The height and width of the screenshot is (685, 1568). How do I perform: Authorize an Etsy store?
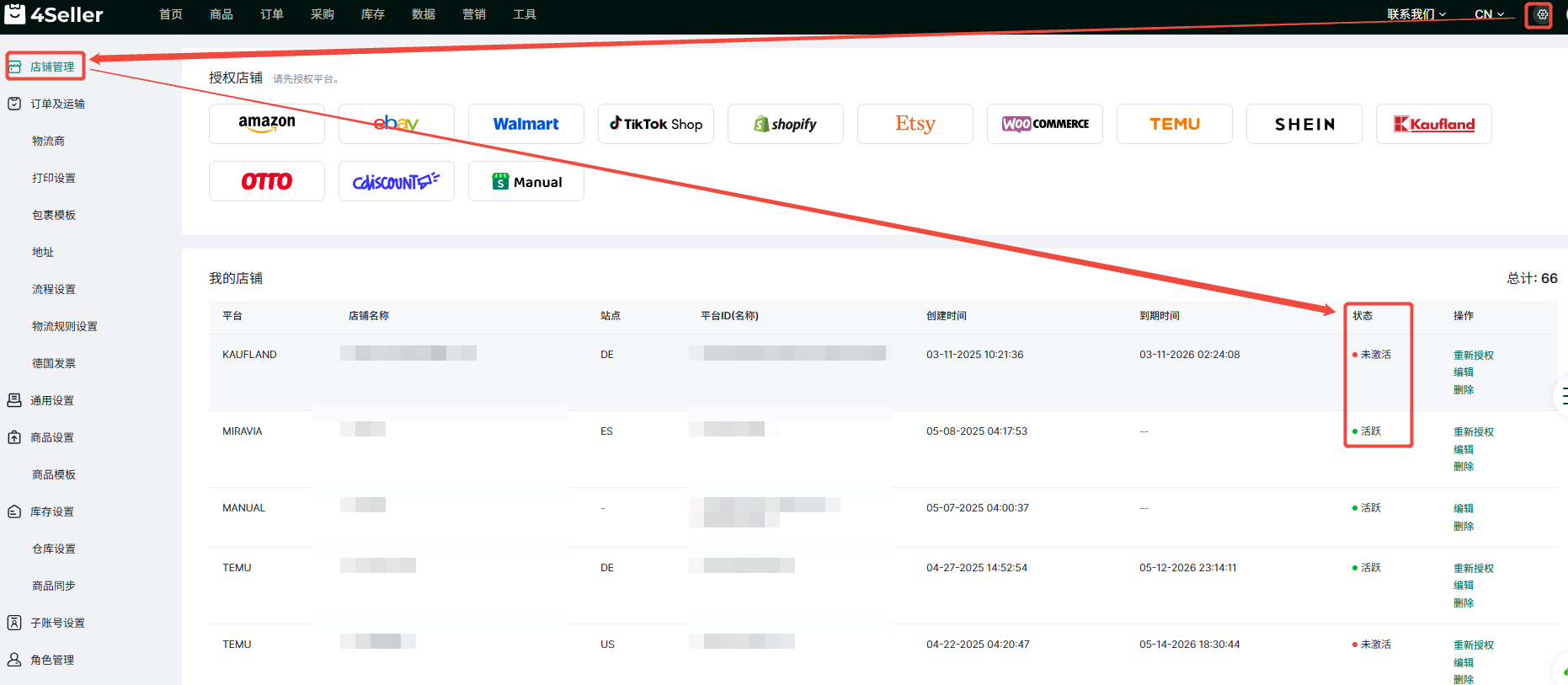tap(915, 124)
